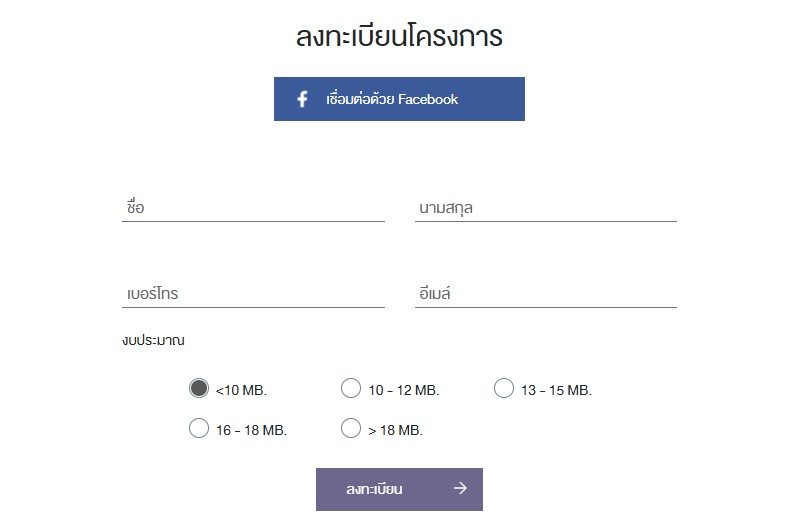Choose the 10 - 12 MB. radio circle
The width and height of the screenshot is (800, 531).
point(351,388)
